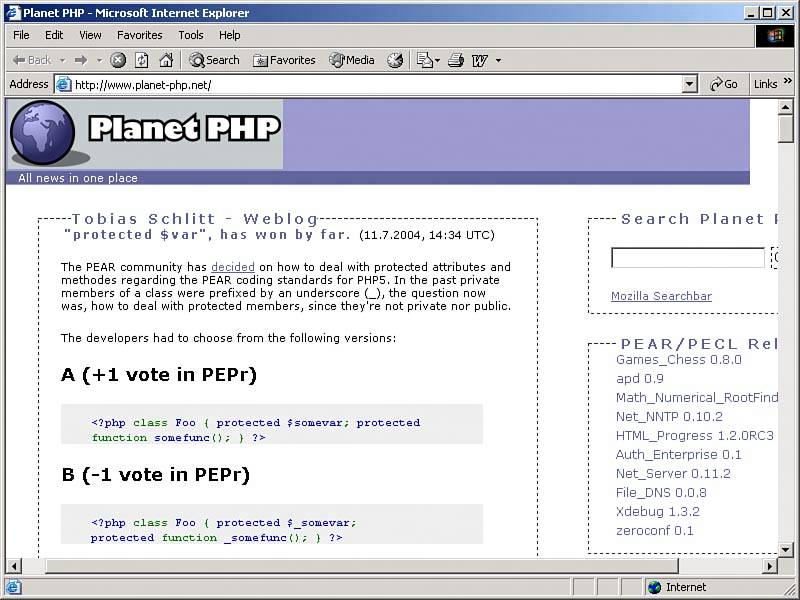Go to the Home page icon
Image resolution: width=800 pixels, height=600 pixels.
coord(165,60)
